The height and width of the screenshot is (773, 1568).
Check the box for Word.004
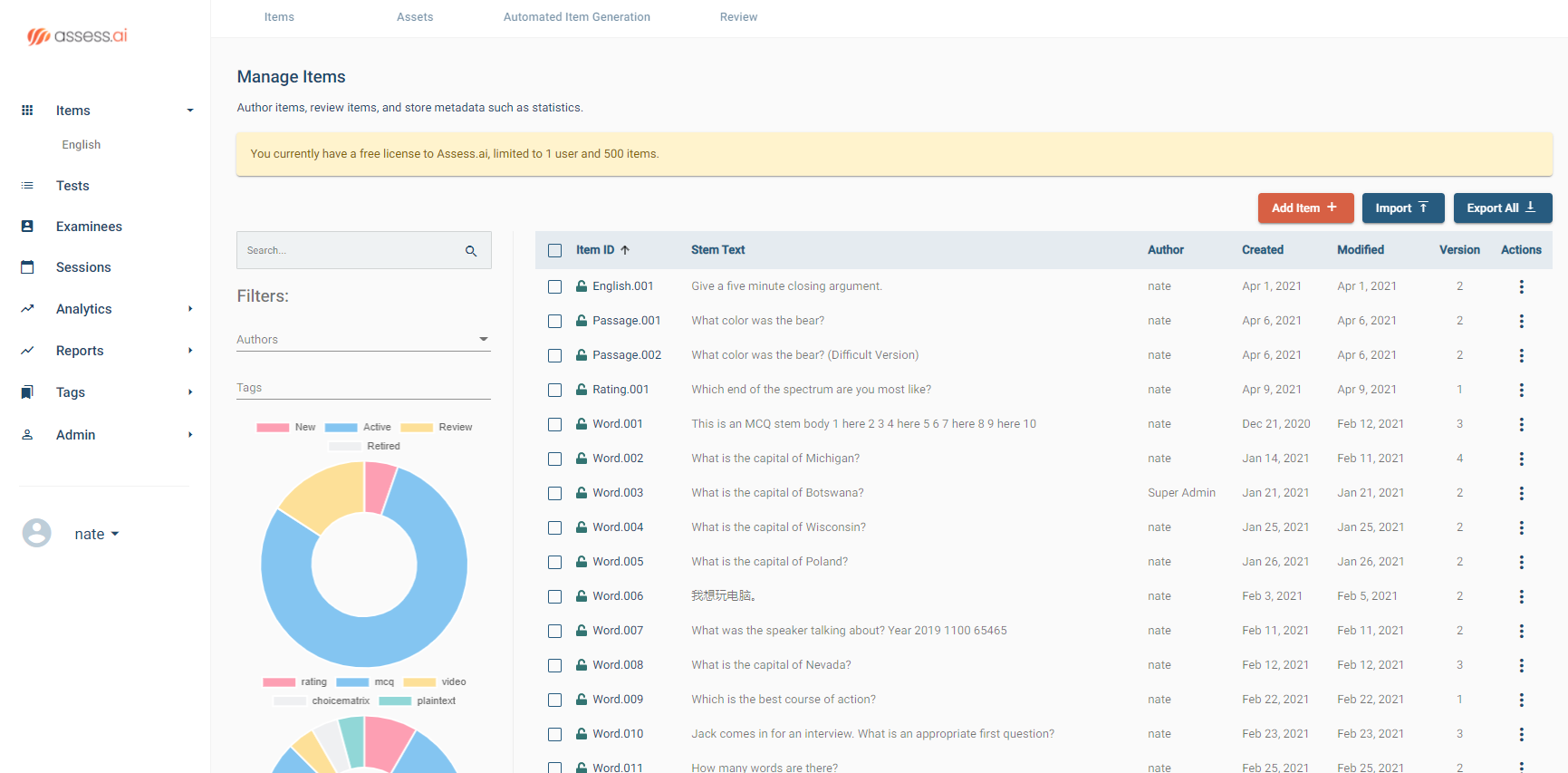555,527
